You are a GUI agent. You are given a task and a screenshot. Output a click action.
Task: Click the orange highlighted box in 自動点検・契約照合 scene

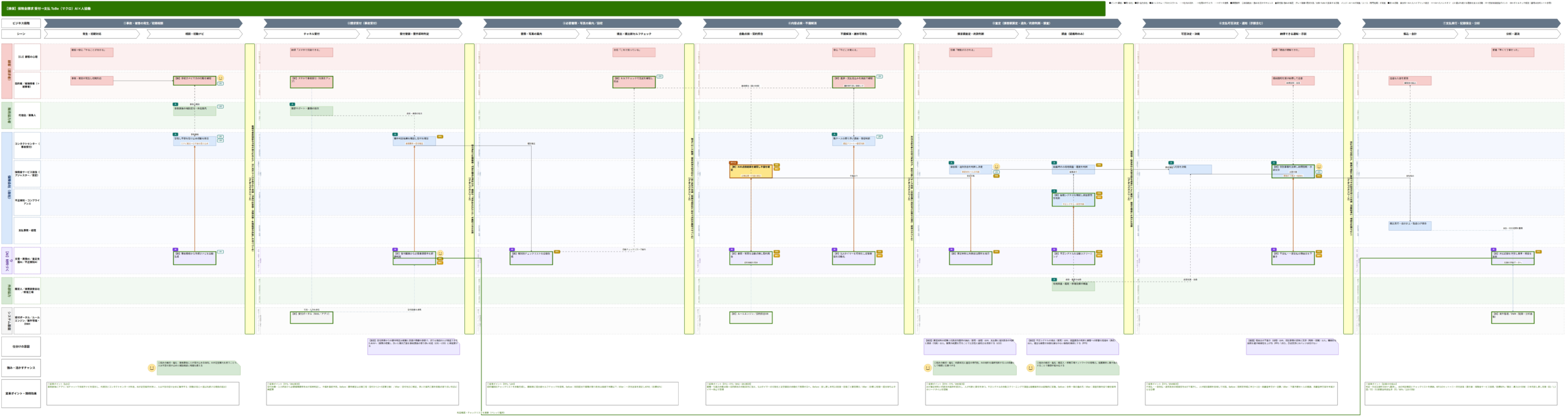coord(751,171)
